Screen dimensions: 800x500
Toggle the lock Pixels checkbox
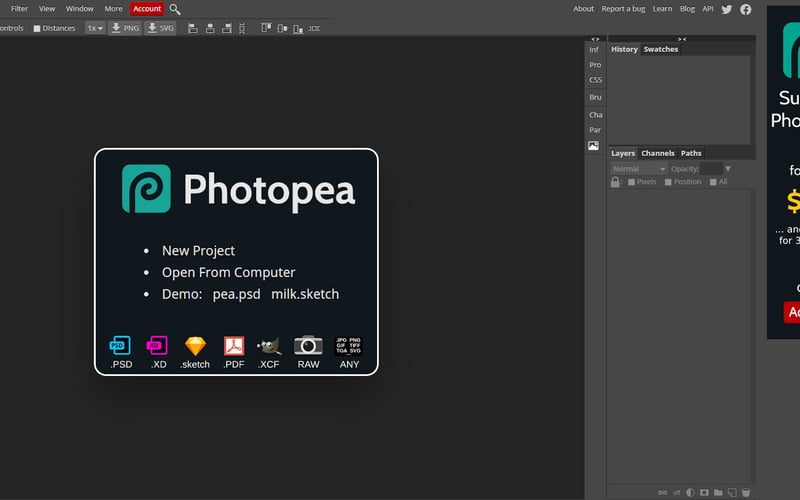631,182
